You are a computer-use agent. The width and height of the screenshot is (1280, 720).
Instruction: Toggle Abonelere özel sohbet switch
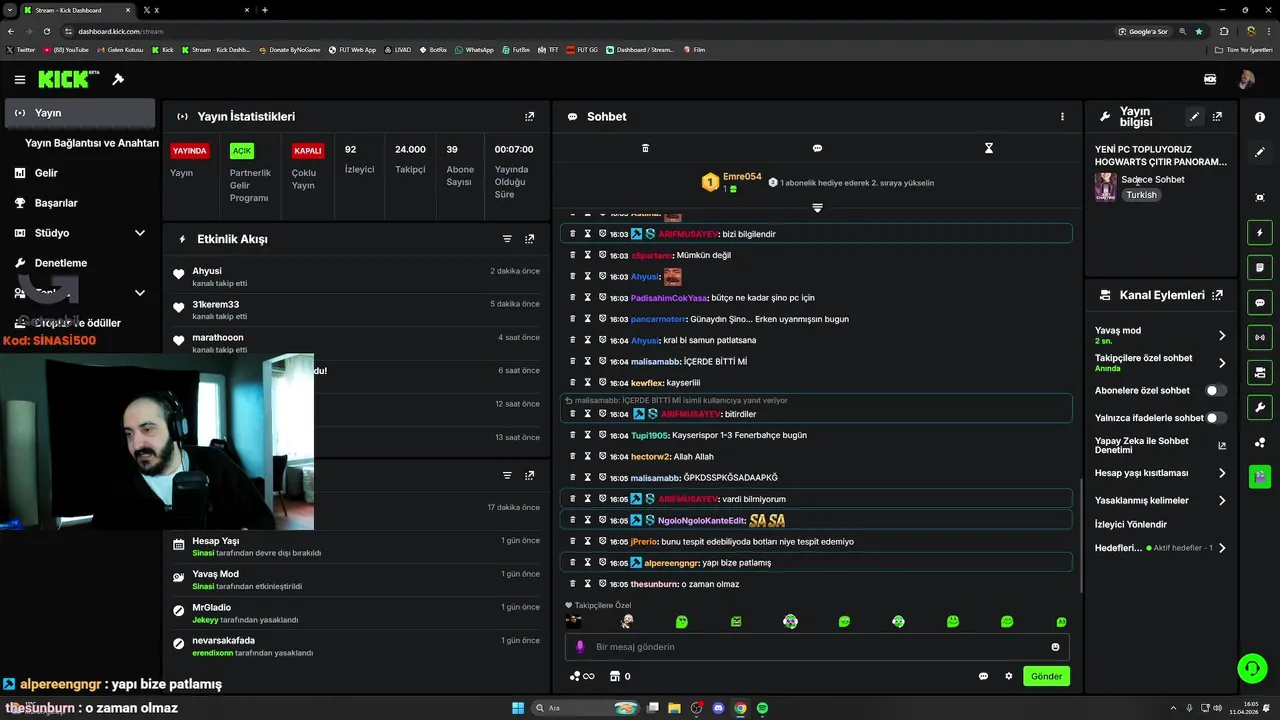point(1216,391)
